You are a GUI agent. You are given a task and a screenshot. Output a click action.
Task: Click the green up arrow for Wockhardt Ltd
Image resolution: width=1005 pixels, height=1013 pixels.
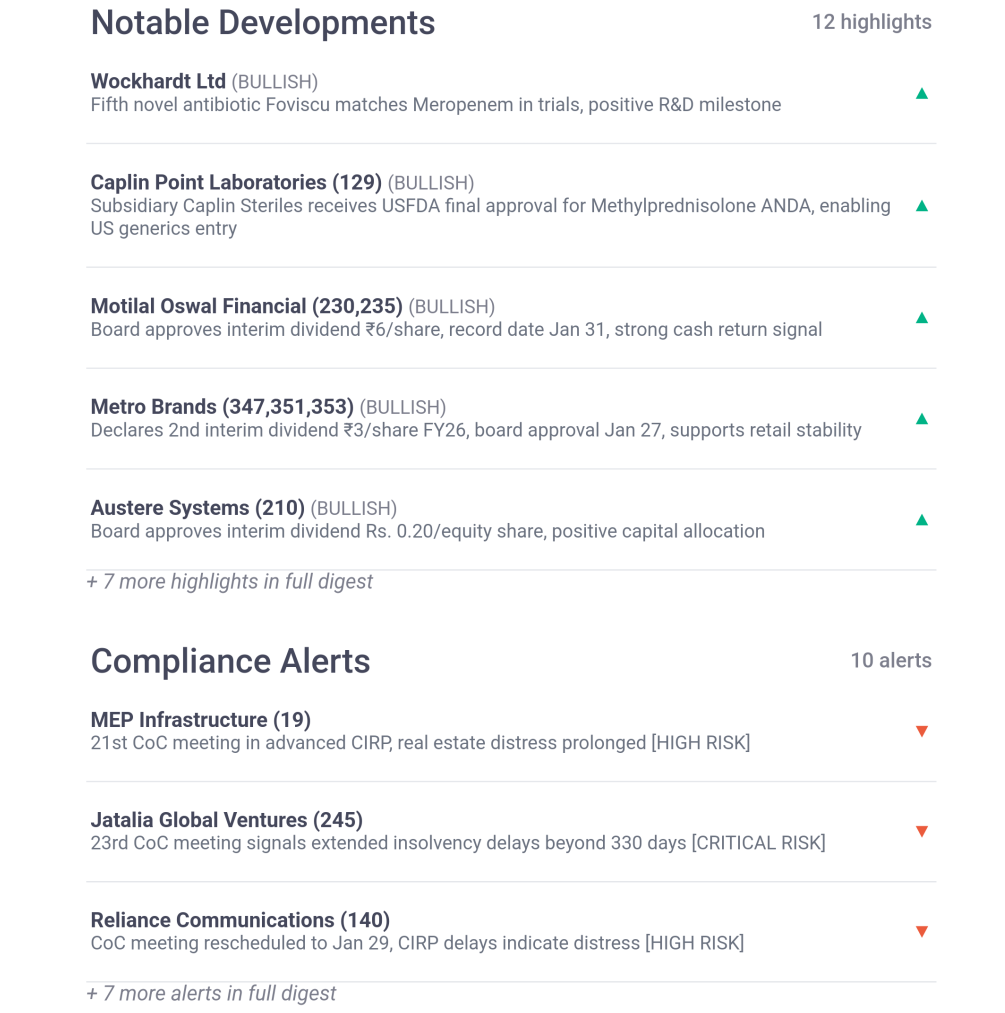point(922,94)
